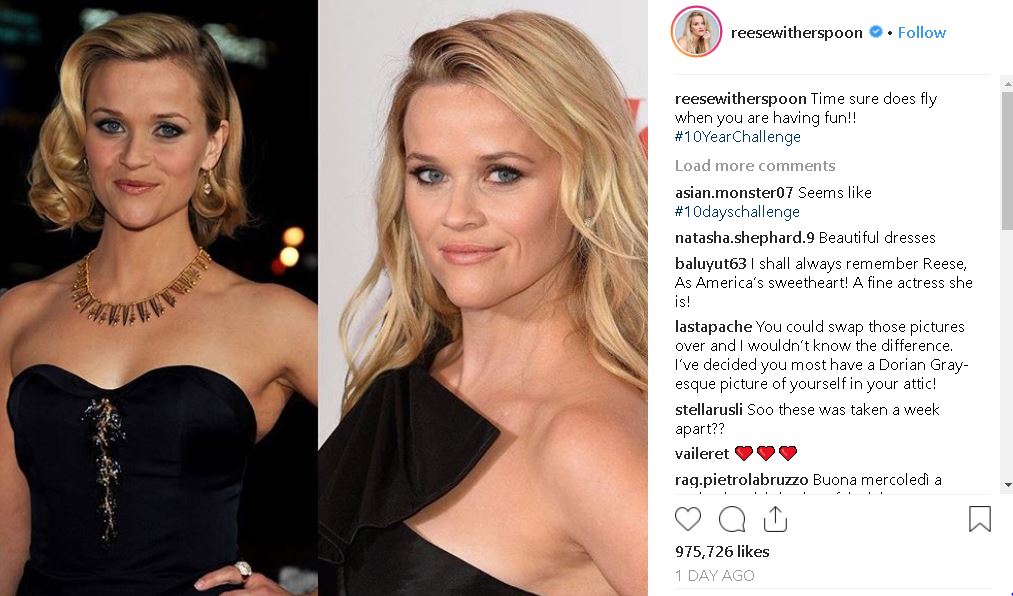Go to stellarusli's profile
Screen dimensions: 1013x596
(x=709, y=409)
